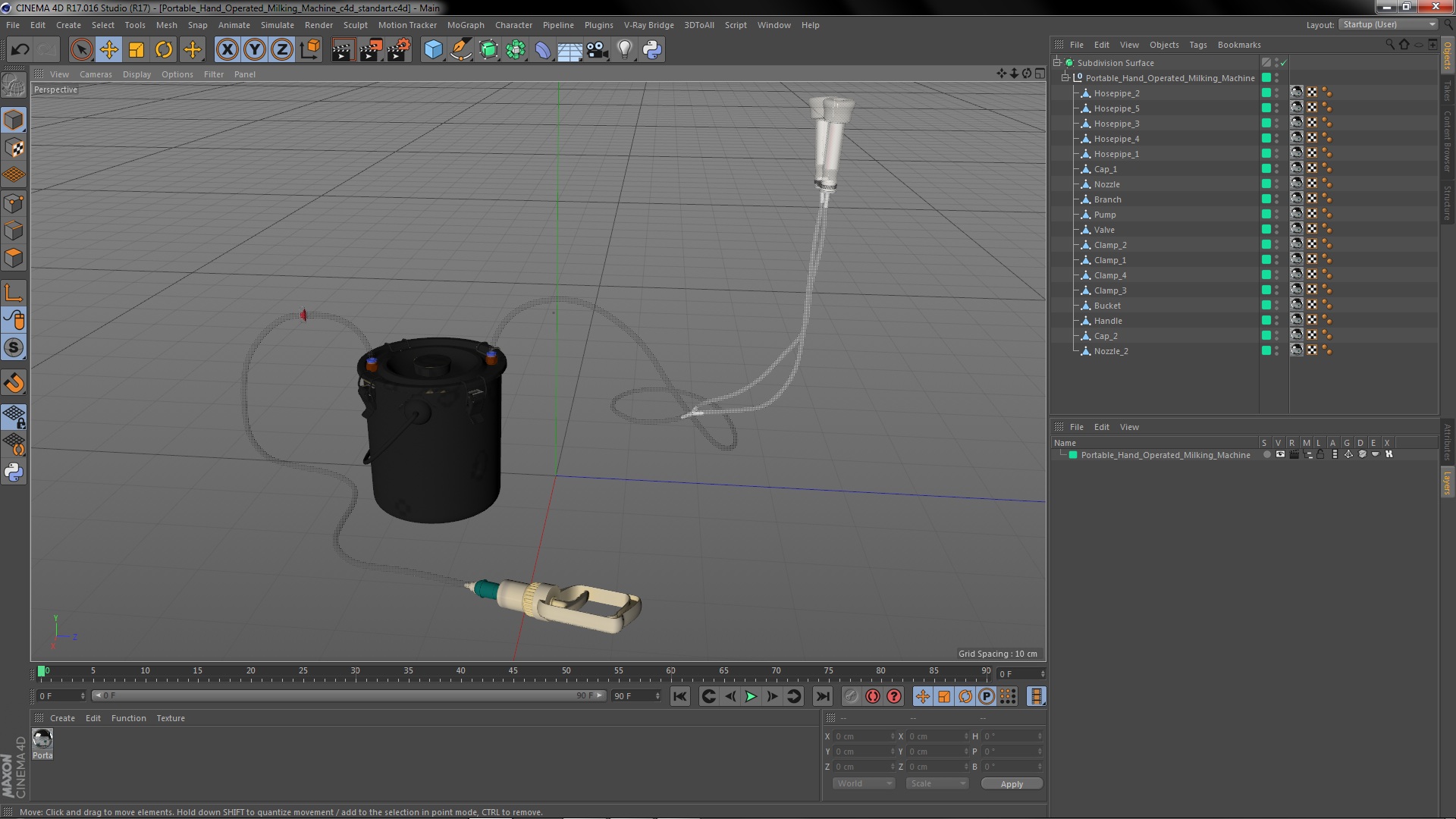Click the Light object bulb icon

tap(624, 50)
